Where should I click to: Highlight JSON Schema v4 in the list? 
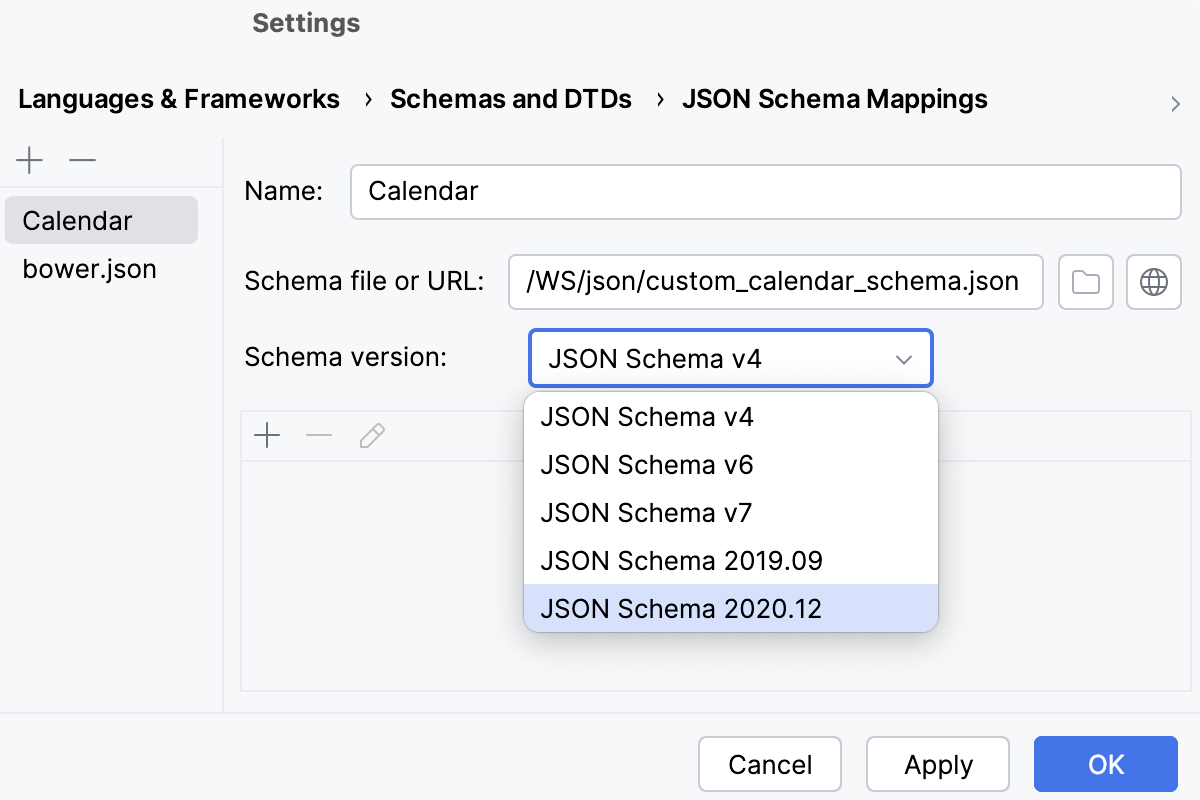[645, 417]
